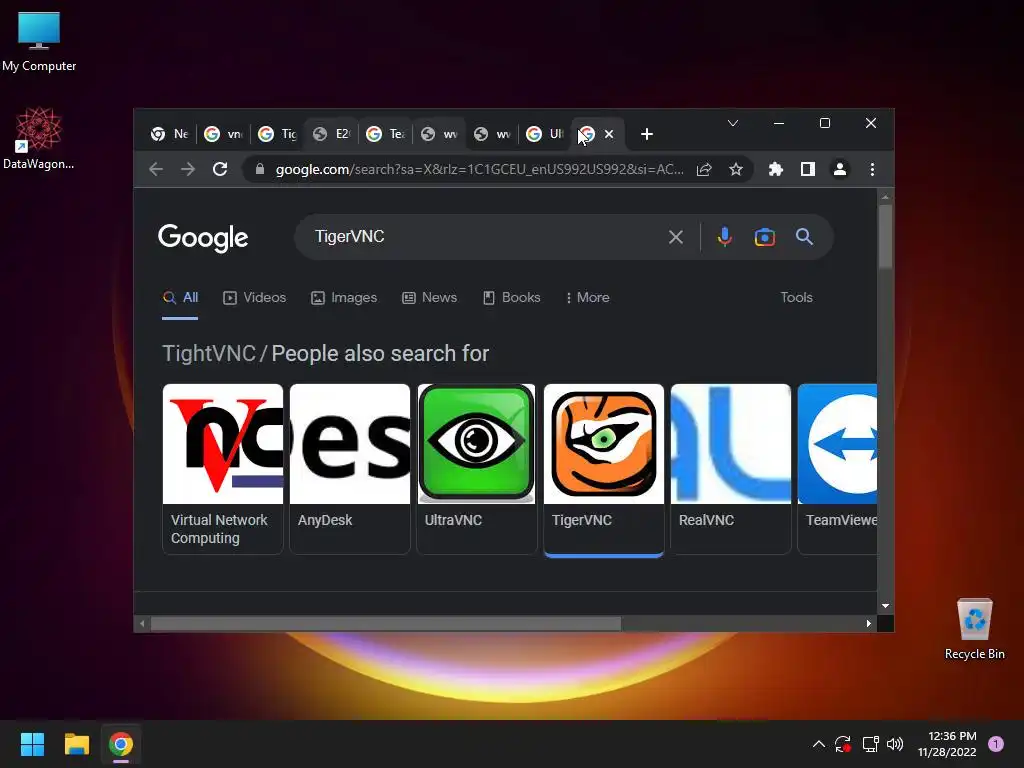
Task: Select the Virtual Network Computing card
Action: point(223,469)
